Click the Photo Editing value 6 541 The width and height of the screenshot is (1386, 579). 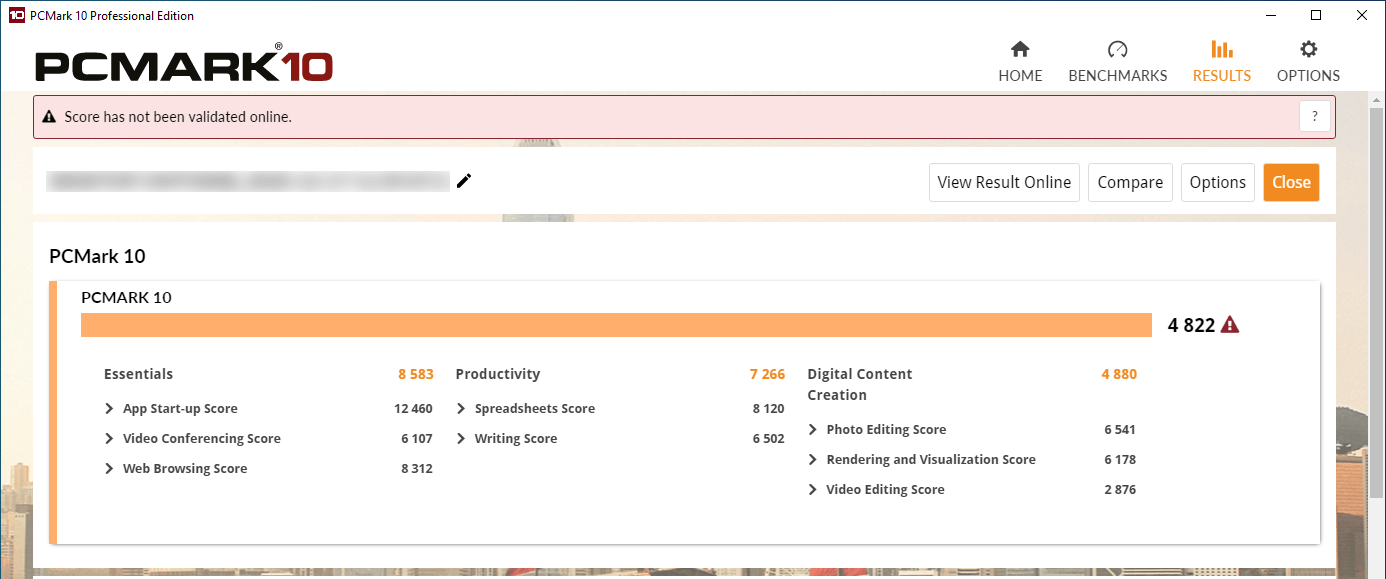(1120, 430)
